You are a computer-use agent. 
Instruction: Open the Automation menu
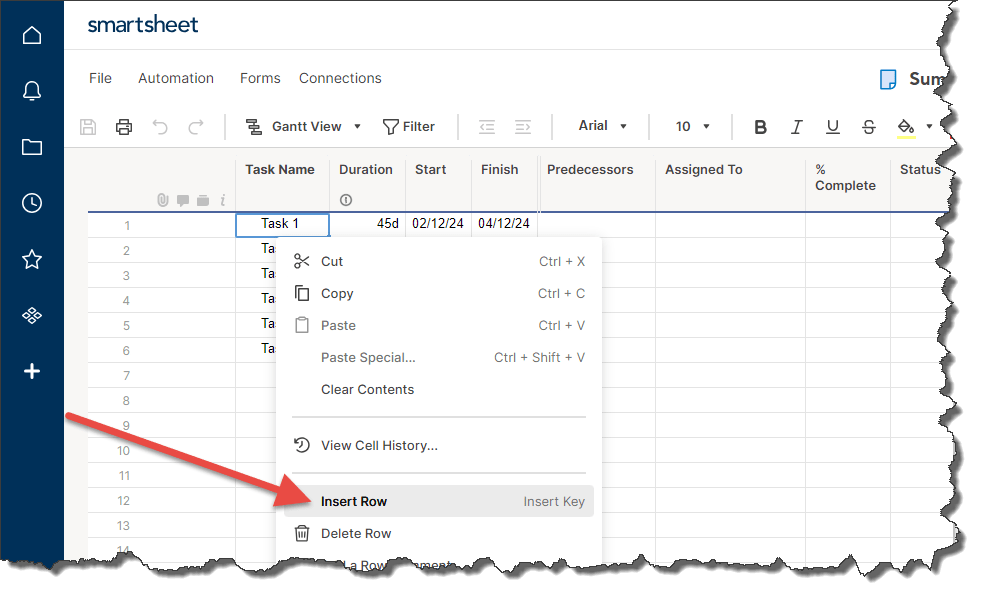point(176,78)
